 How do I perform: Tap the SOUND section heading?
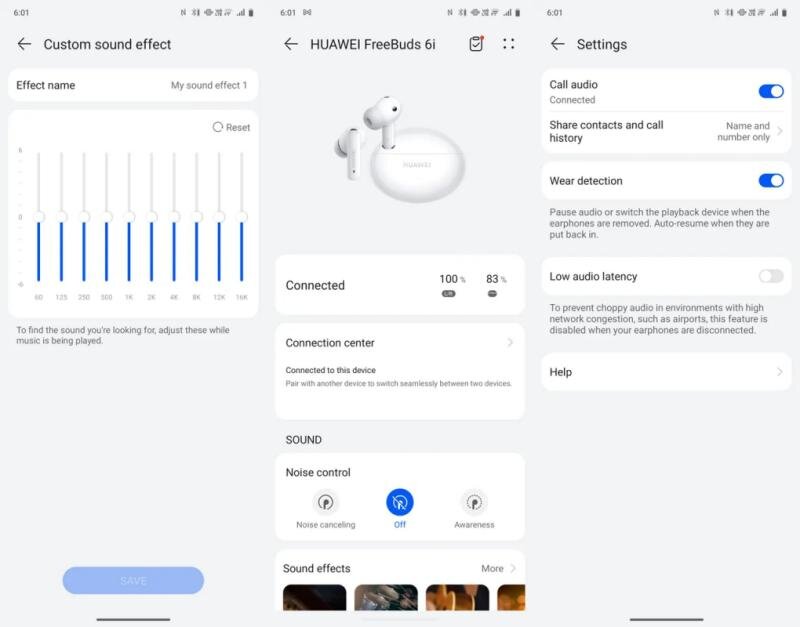click(x=303, y=440)
